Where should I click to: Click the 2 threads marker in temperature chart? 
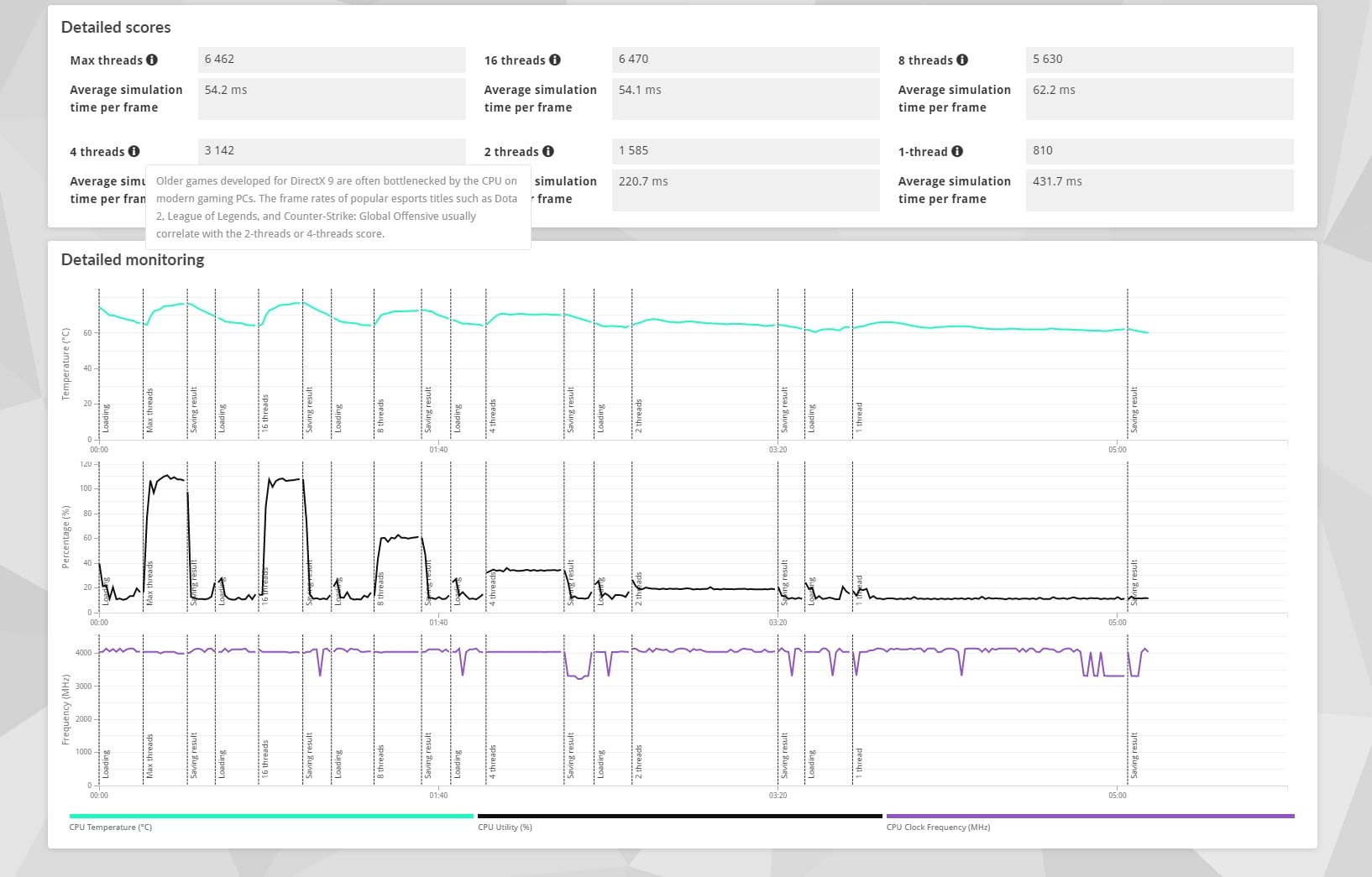coord(638,415)
